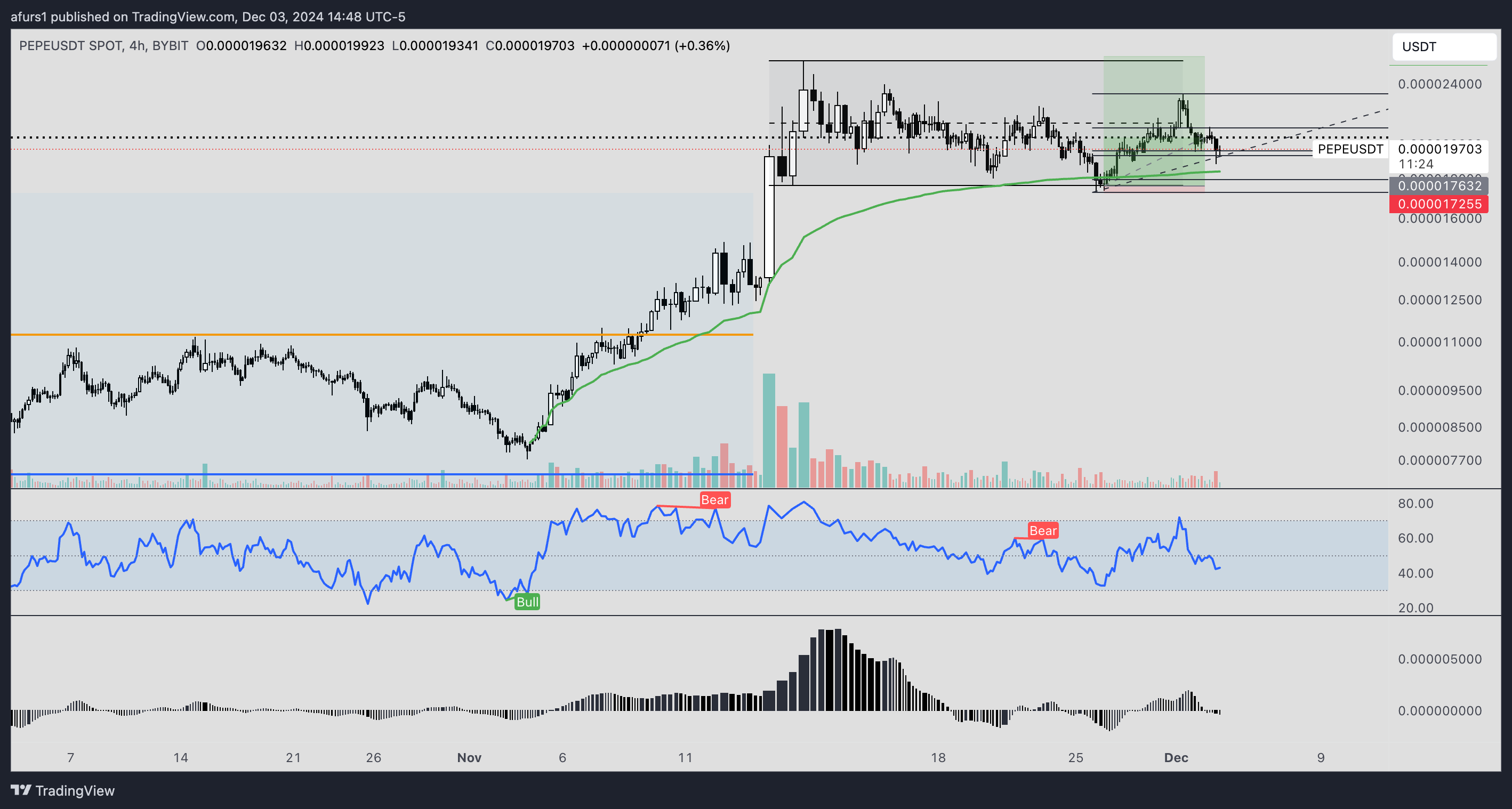
Task: Click the 0.000011000 price axis label
Action: [x=1440, y=342]
